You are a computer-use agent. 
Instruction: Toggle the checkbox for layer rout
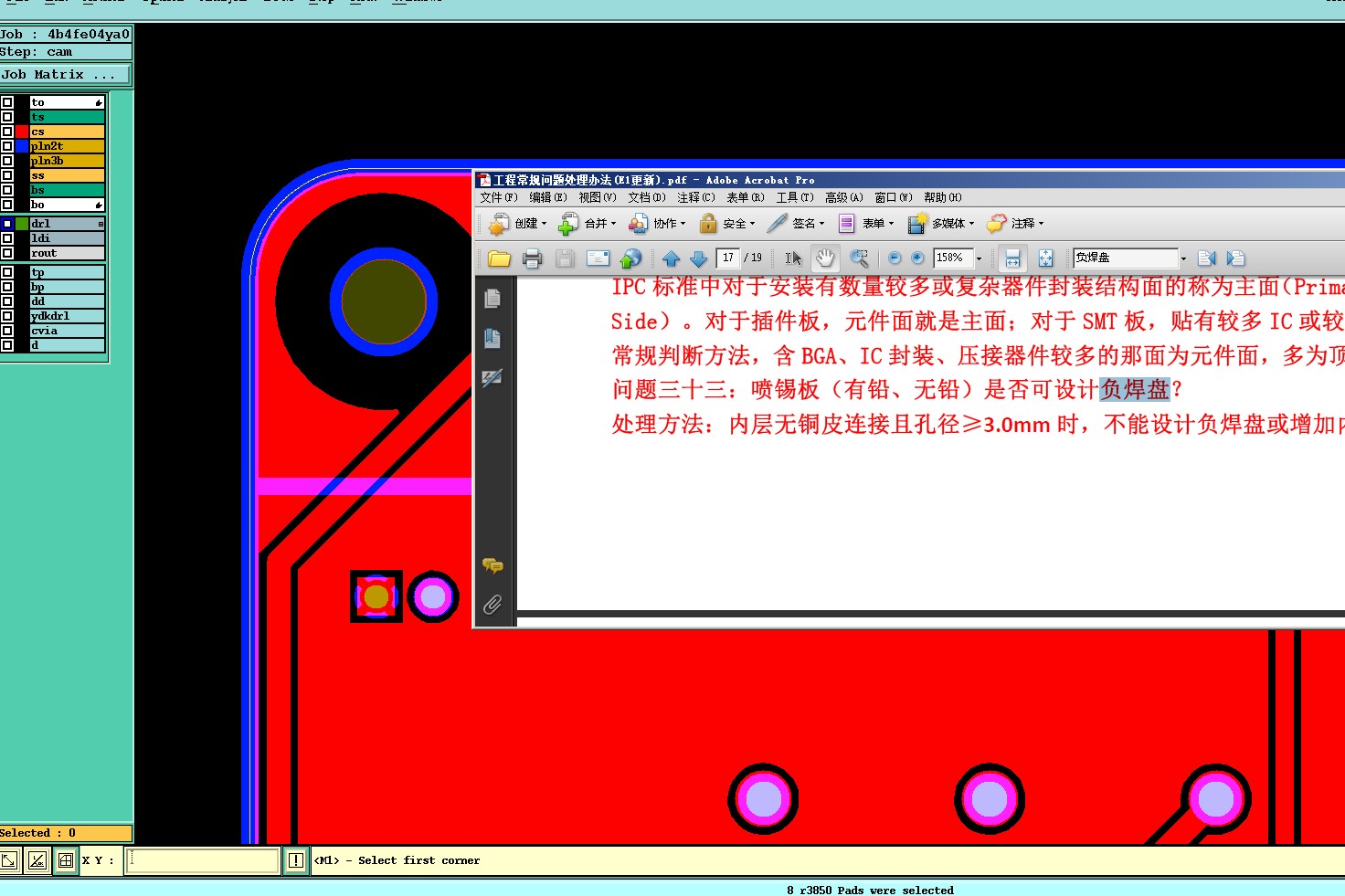[7, 253]
